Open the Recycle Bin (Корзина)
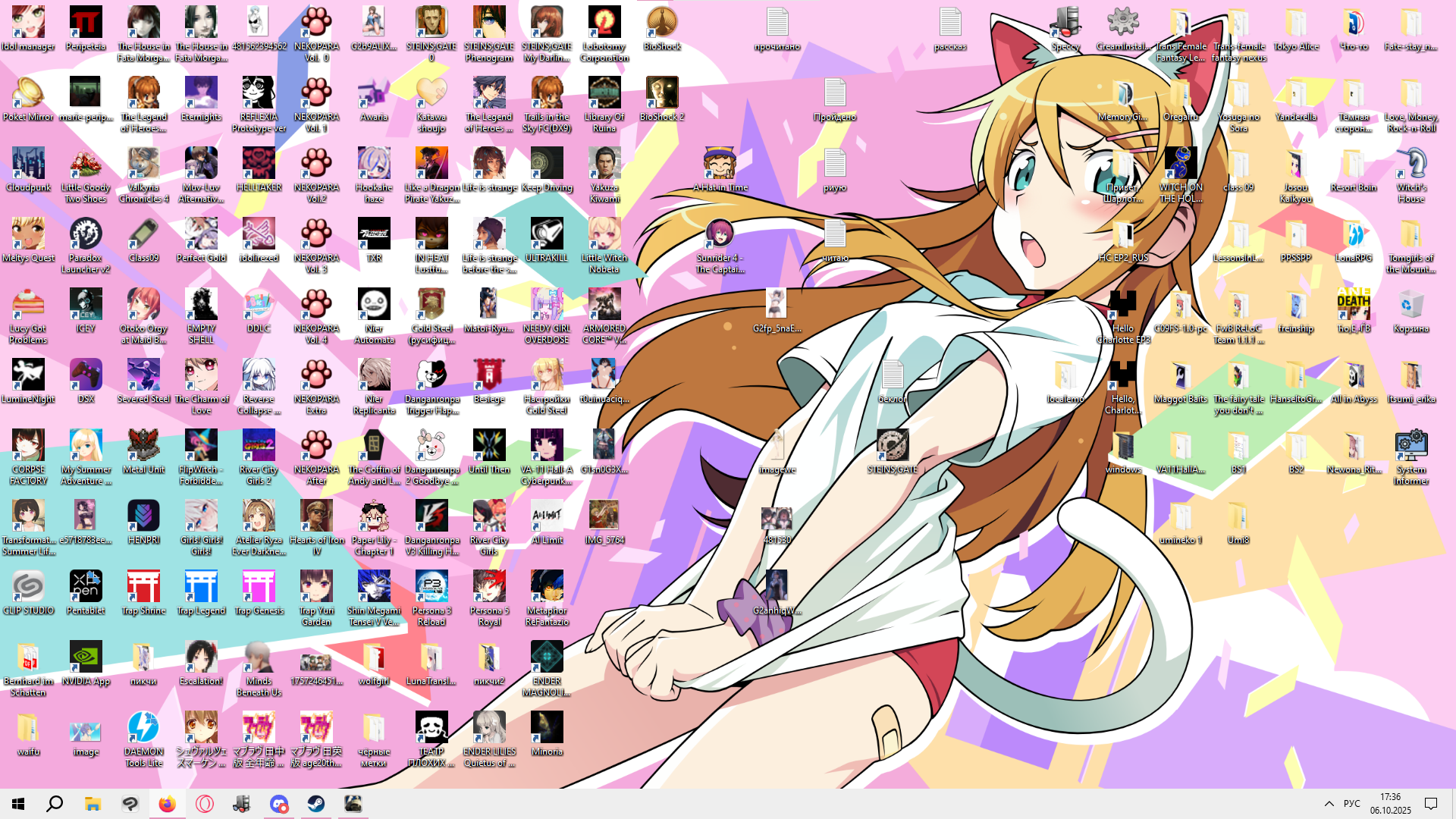Viewport: 1456px width, 819px height. pyautogui.click(x=1410, y=306)
